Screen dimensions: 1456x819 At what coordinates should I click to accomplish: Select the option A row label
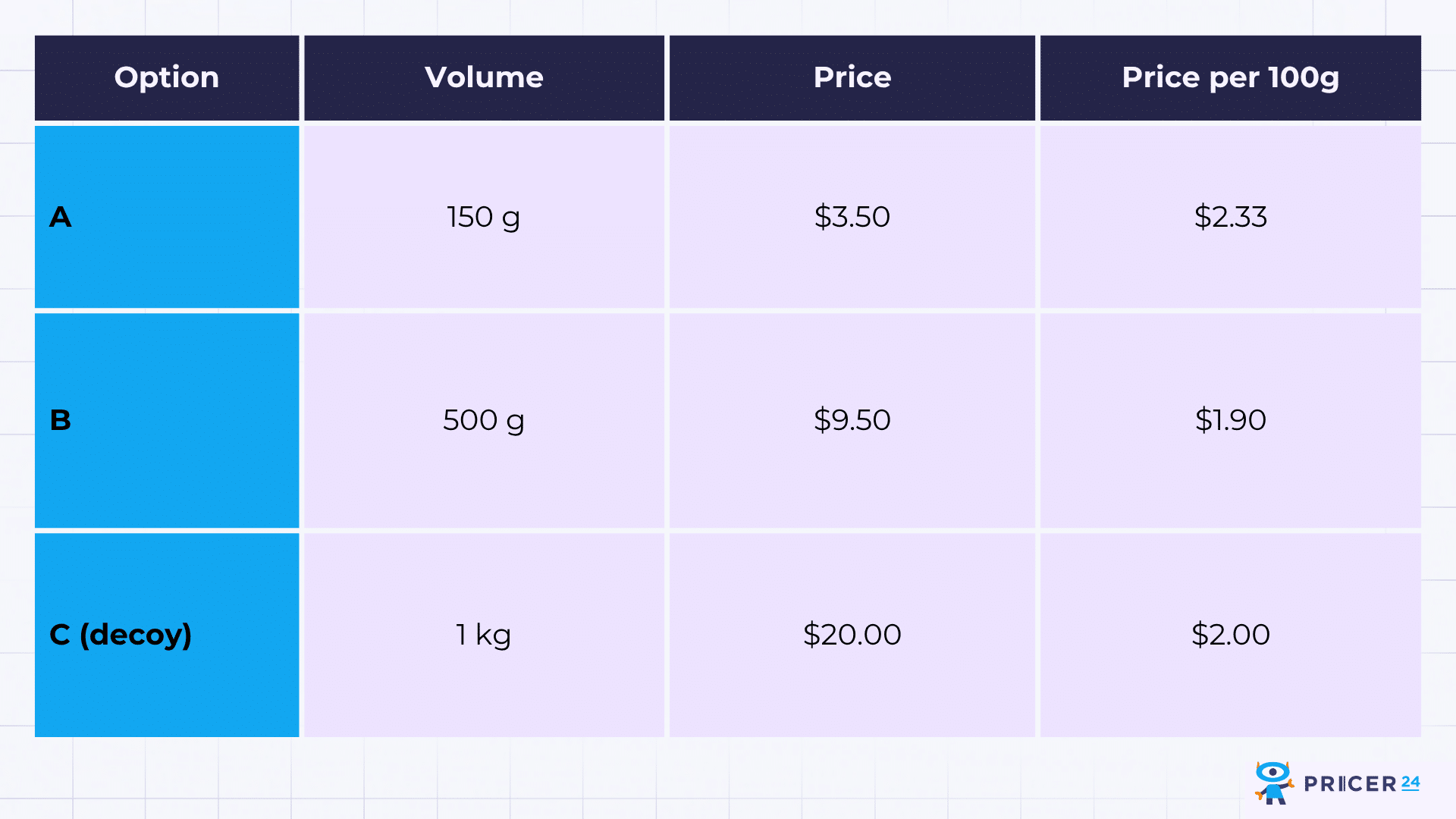point(61,217)
